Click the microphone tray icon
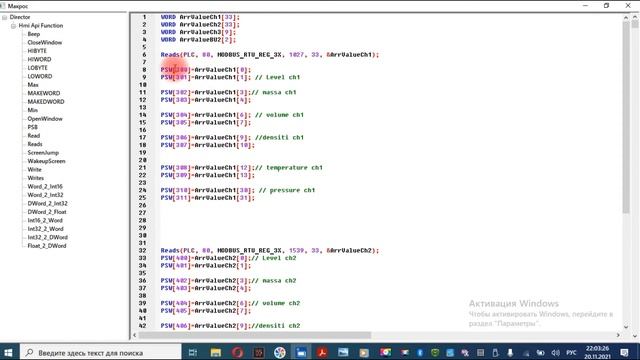This screenshot has width=640, height=360. [510, 353]
